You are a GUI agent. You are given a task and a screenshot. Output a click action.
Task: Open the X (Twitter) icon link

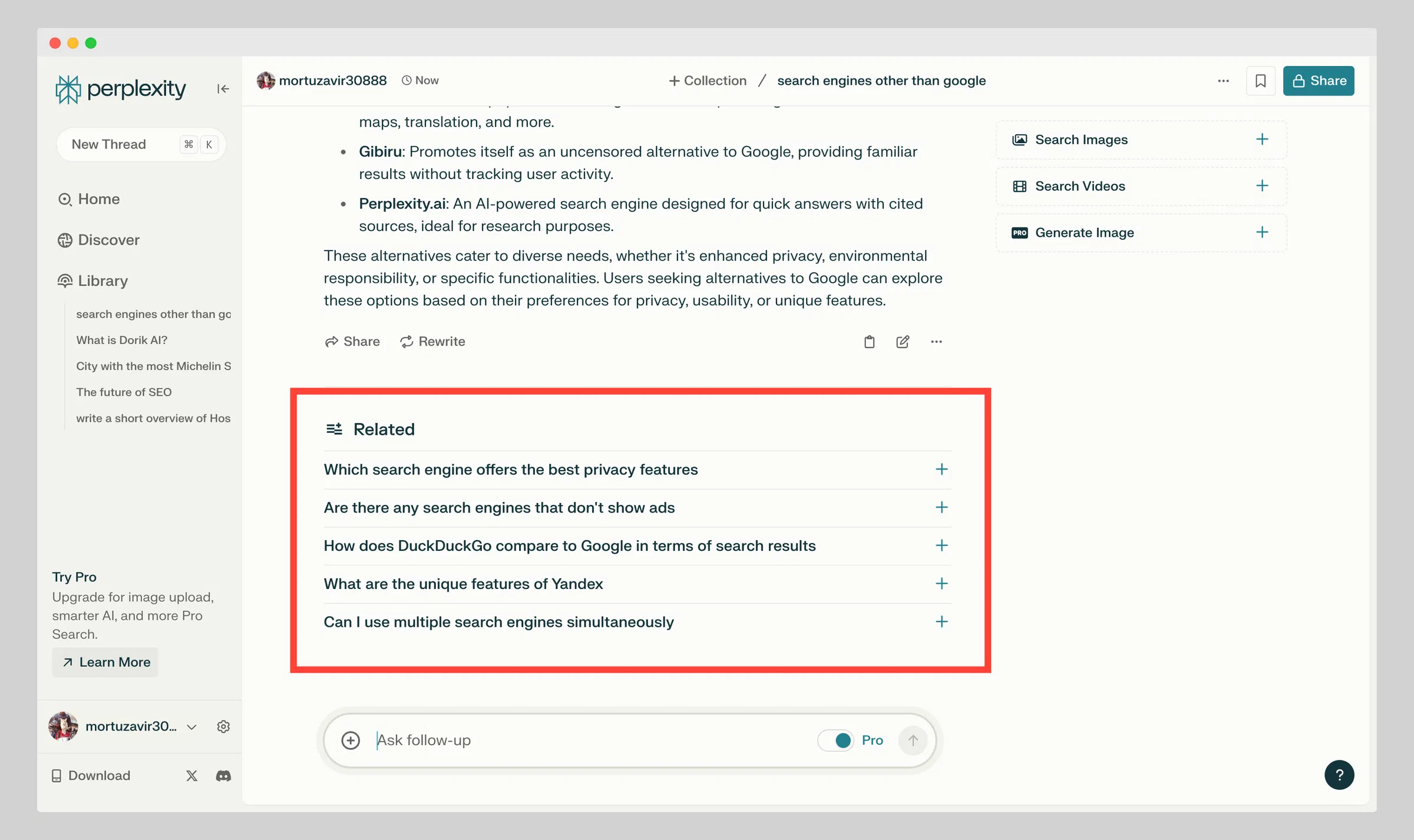click(x=191, y=776)
